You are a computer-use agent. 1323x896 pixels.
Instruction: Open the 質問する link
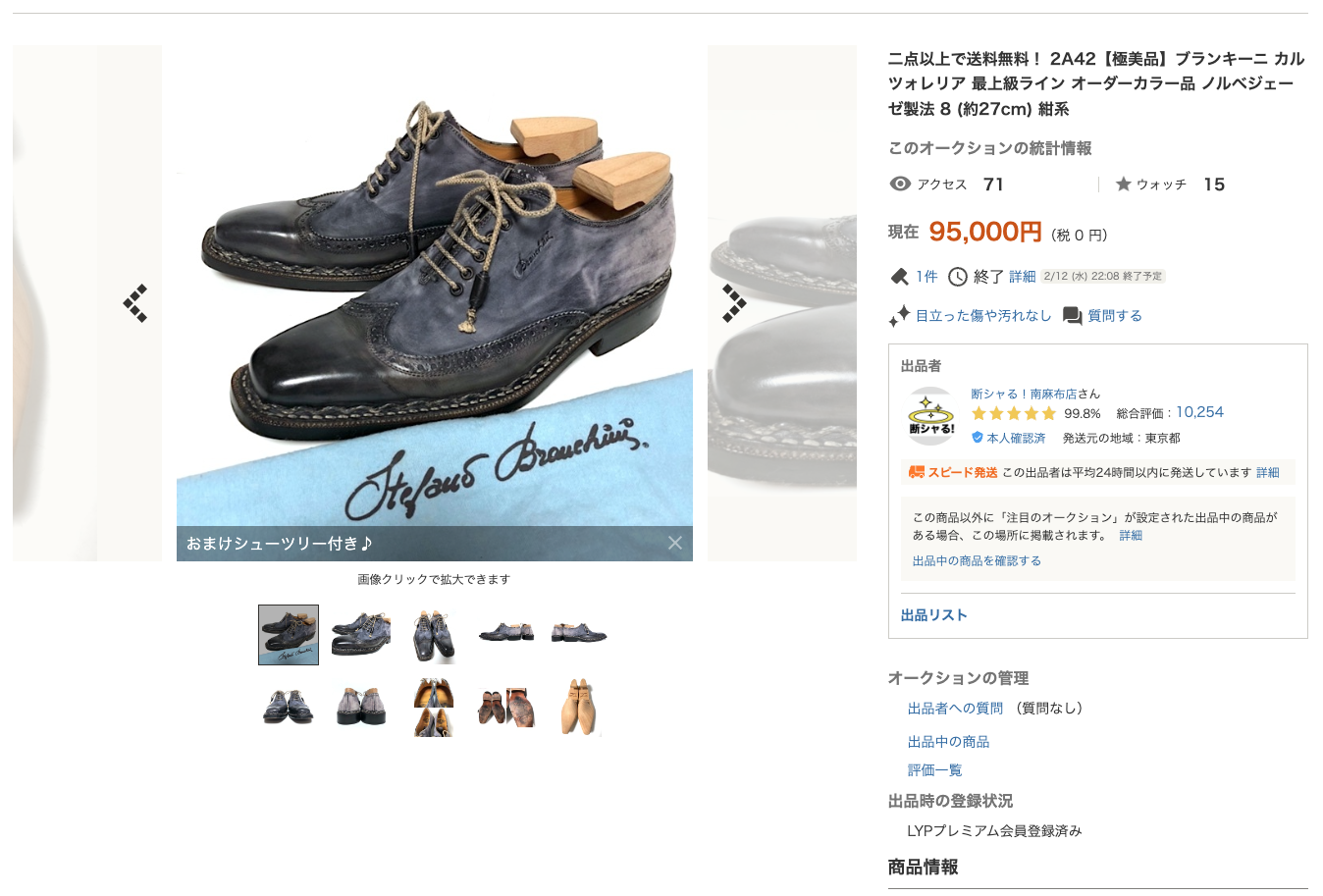(x=1115, y=316)
